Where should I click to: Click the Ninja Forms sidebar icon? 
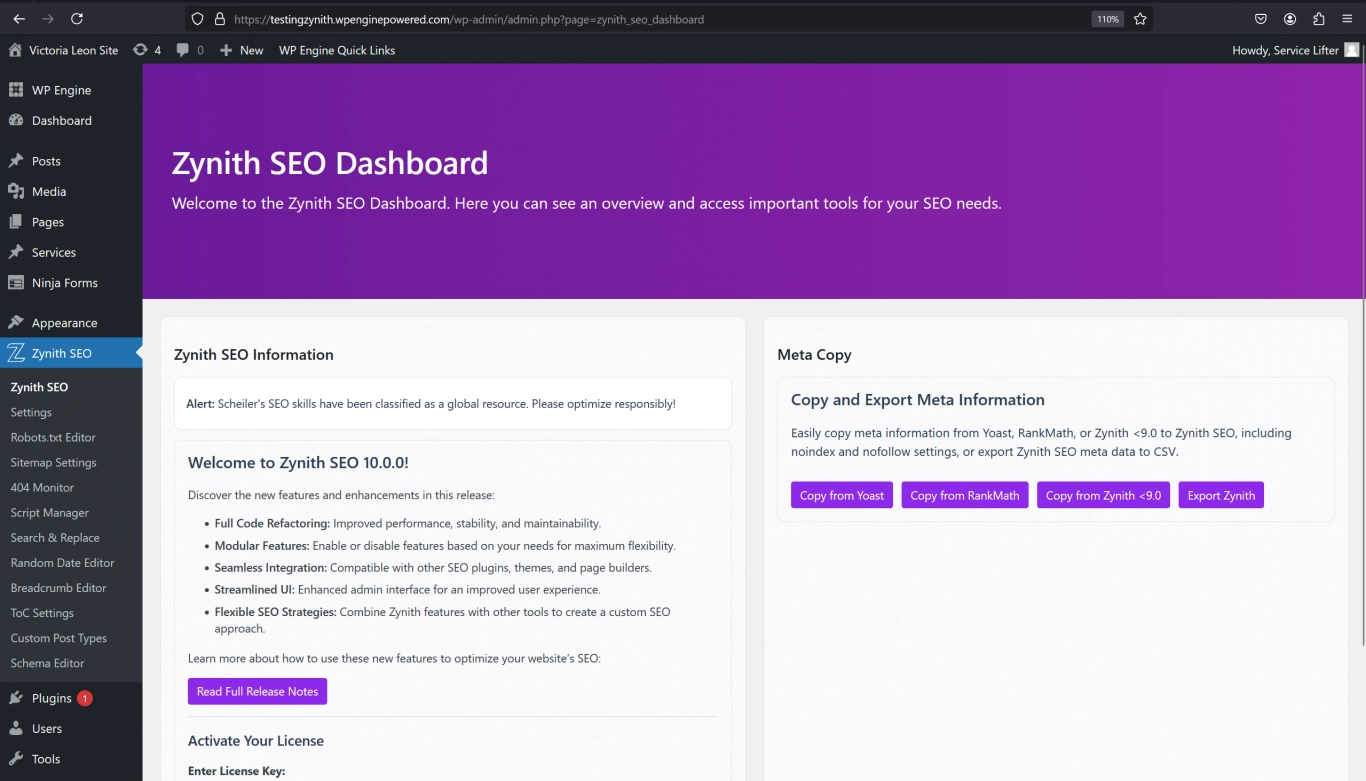(x=15, y=283)
